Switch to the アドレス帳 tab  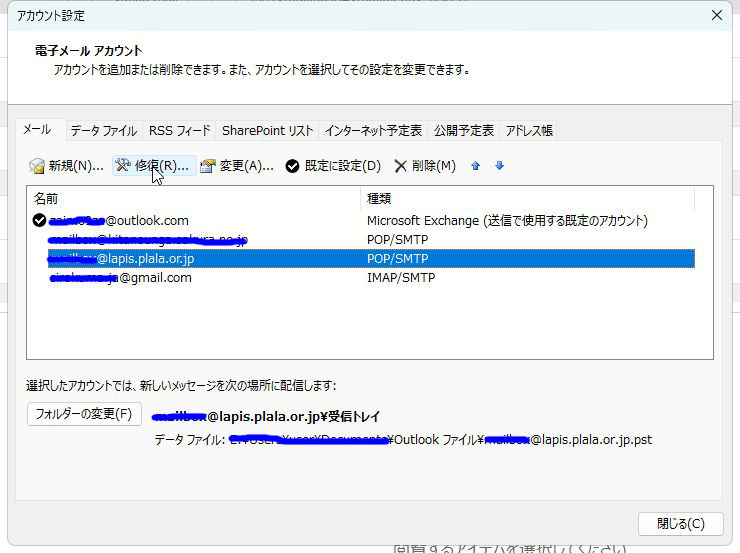click(529, 131)
